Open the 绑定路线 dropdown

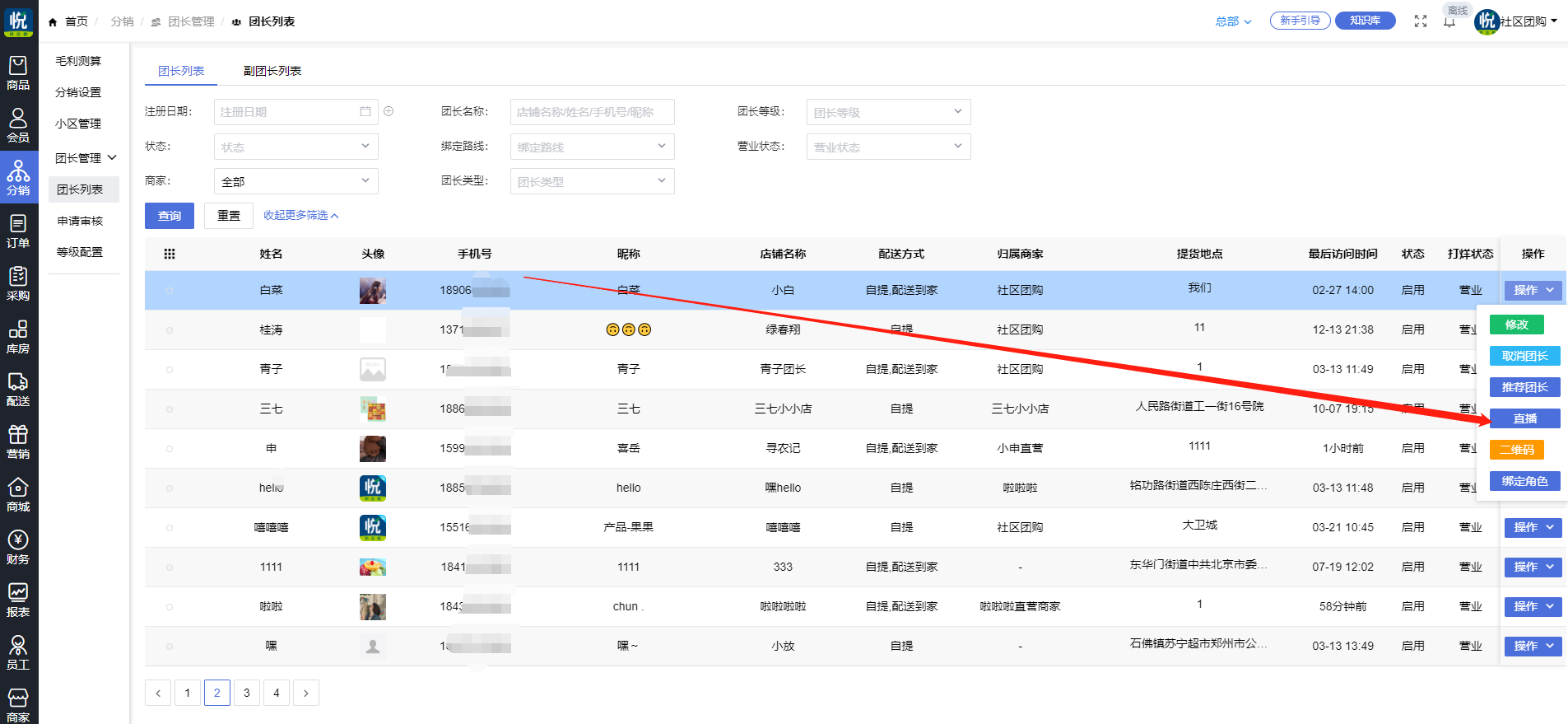click(x=592, y=147)
